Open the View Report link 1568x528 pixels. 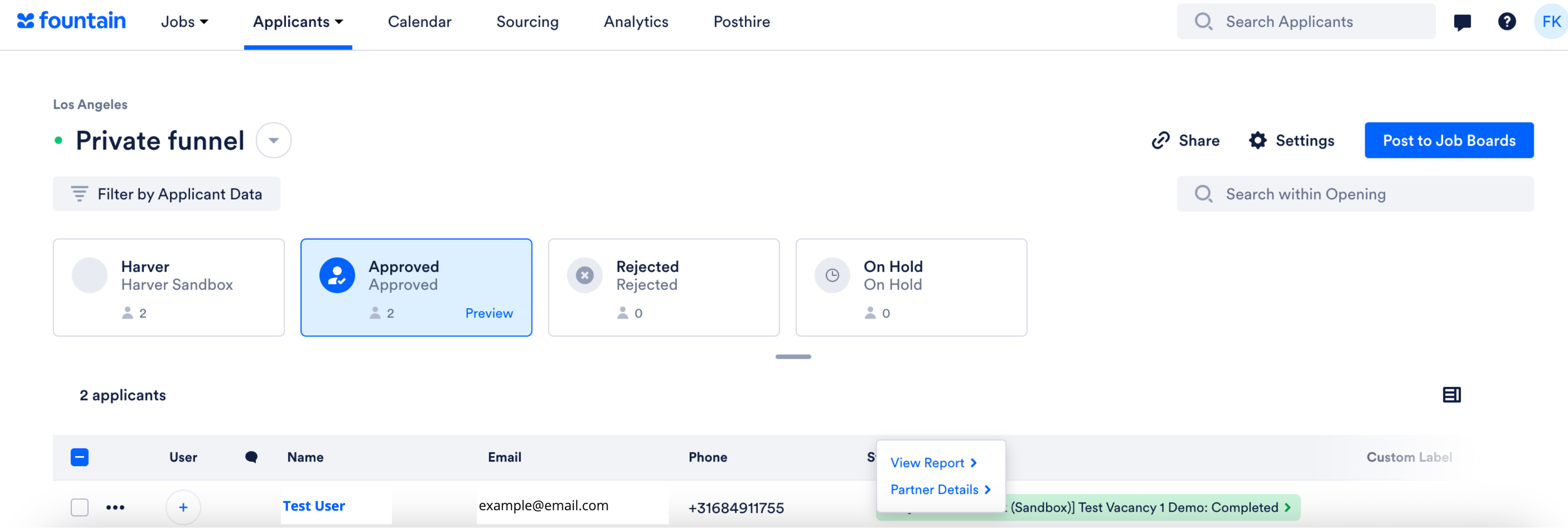coord(933,463)
